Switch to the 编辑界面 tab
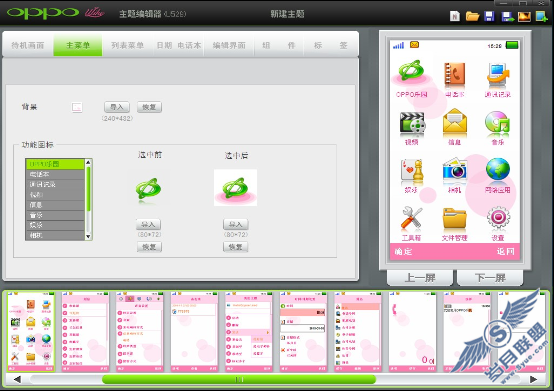The width and height of the screenshot is (554, 391). 229,45
